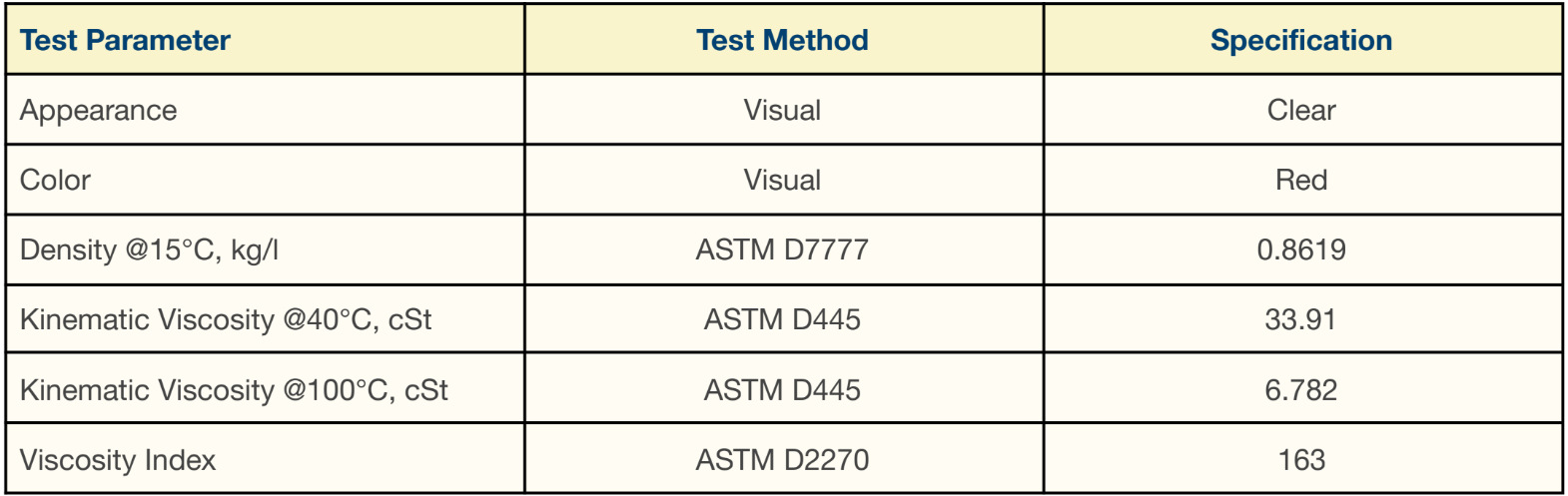Screen dimensions: 1568x496
Task: Select the 163 viscosity index value
Action: coord(1301,460)
